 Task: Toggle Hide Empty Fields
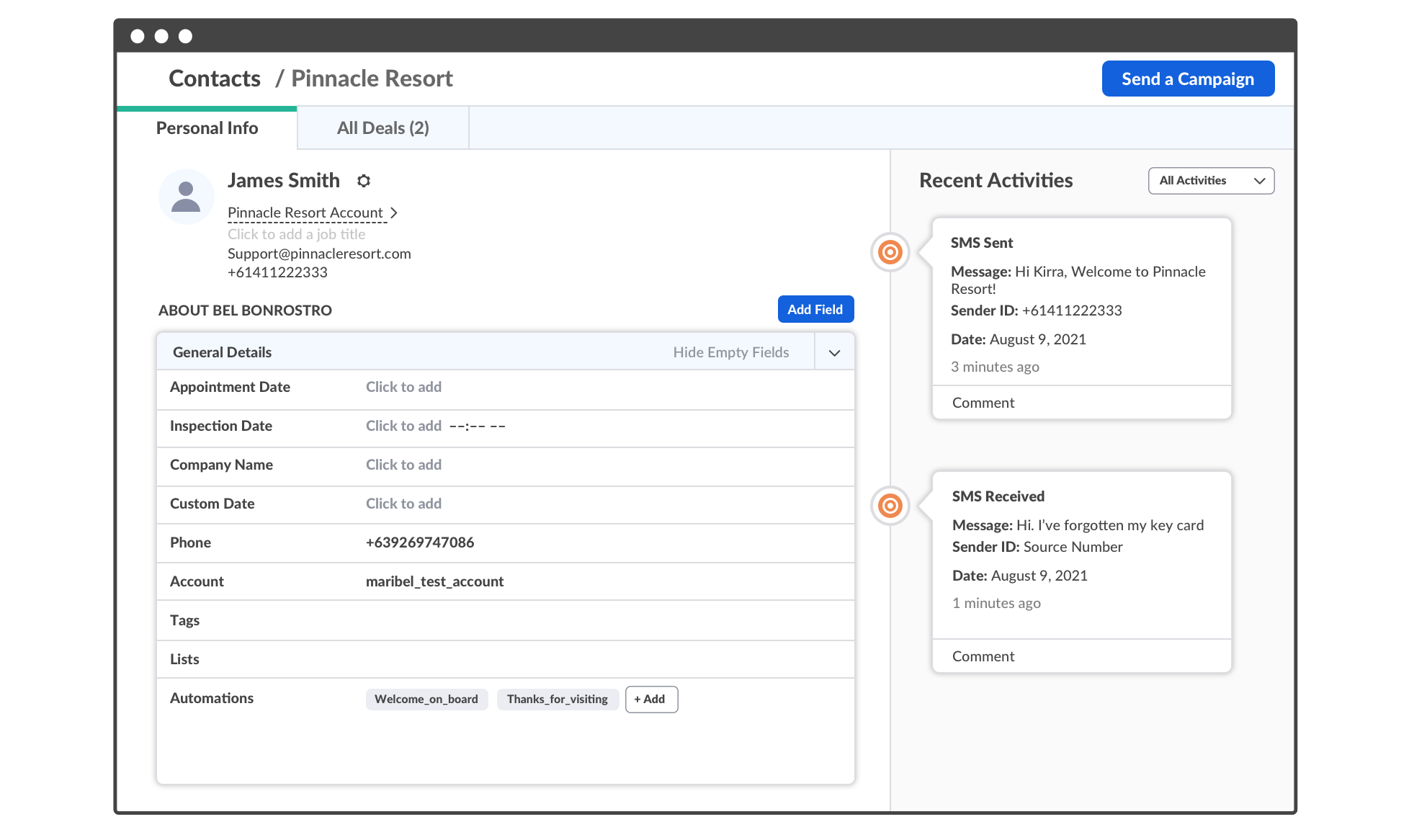pos(730,352)
